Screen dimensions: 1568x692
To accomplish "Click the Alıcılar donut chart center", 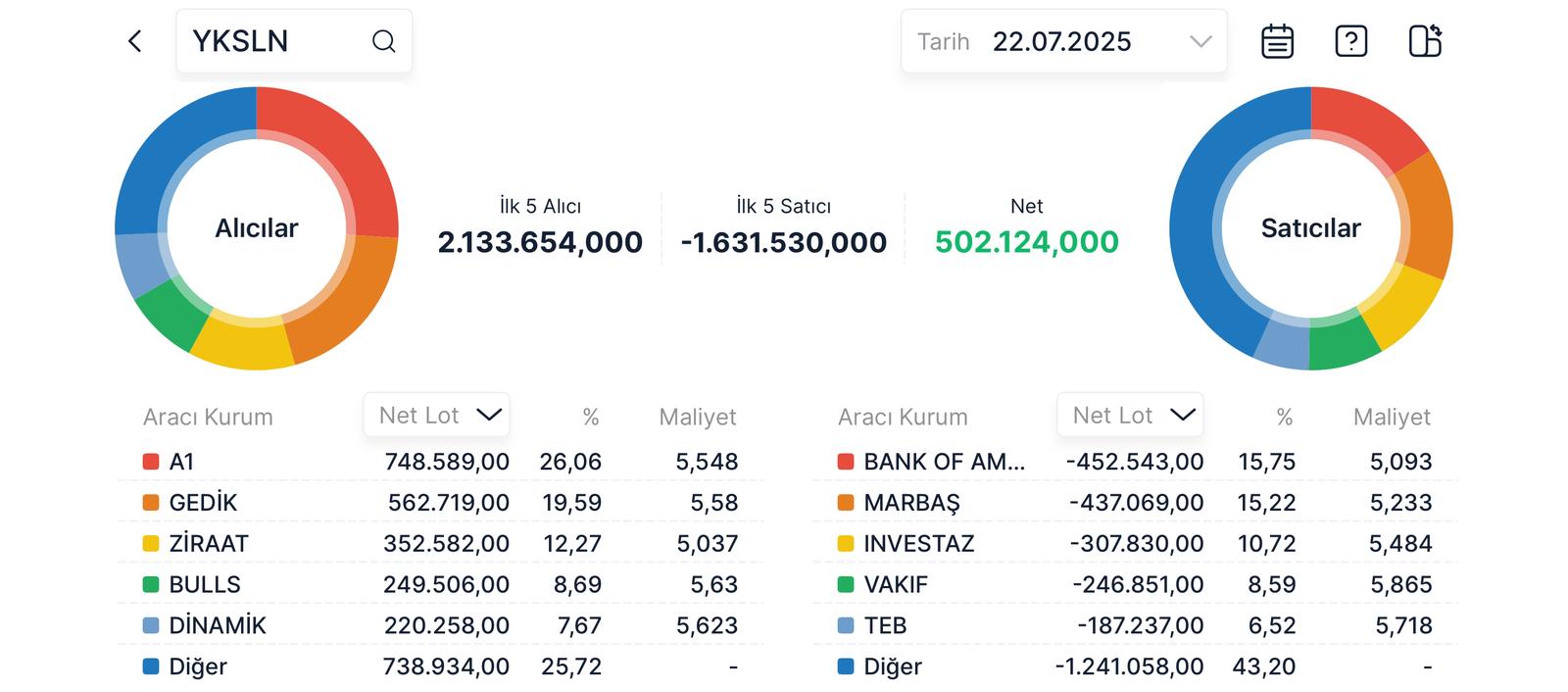I will pyautogui.click(x=257, y=228).
